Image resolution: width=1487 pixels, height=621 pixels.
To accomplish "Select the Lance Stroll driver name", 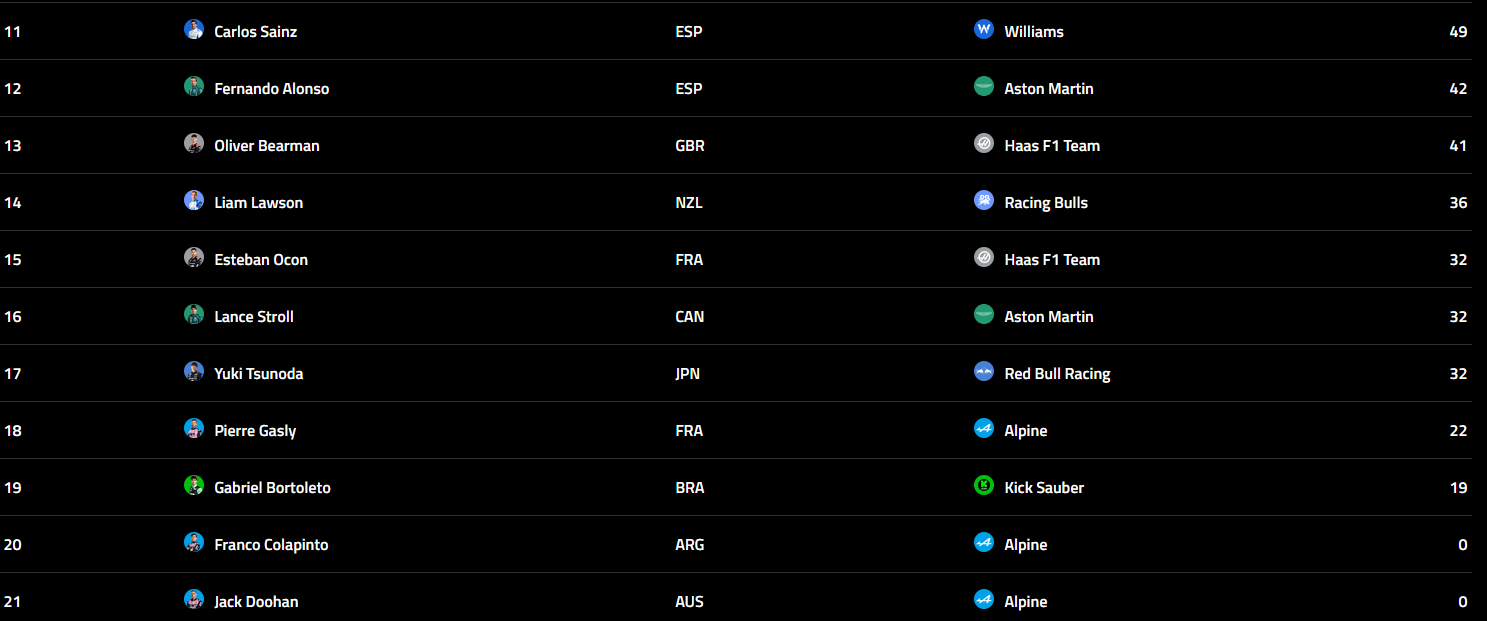I will click(x=253, y=317).
